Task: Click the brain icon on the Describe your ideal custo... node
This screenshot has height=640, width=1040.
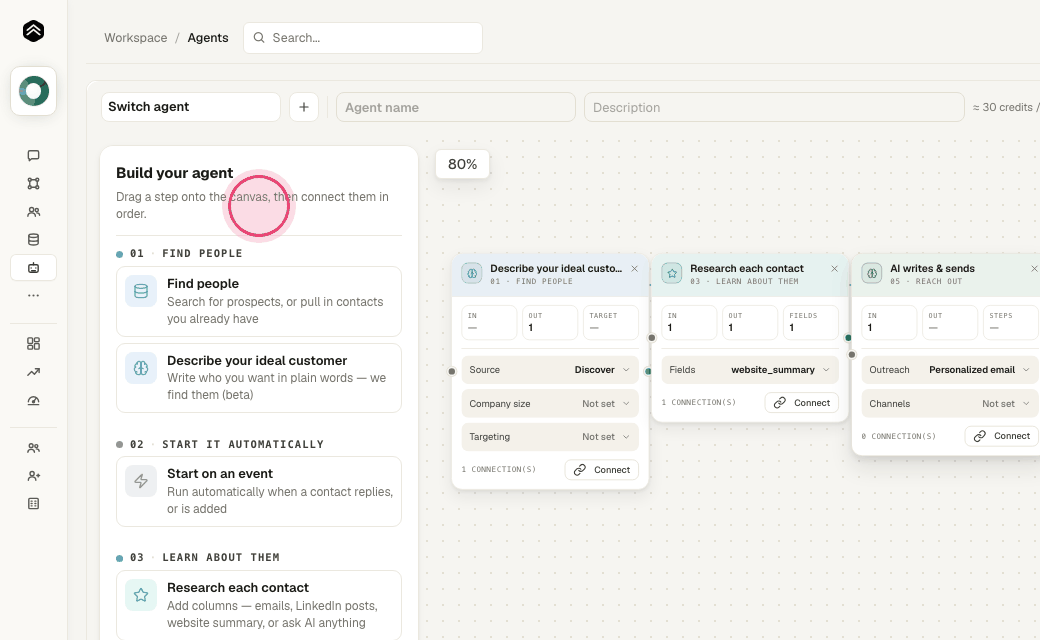Action: (472, 273)
